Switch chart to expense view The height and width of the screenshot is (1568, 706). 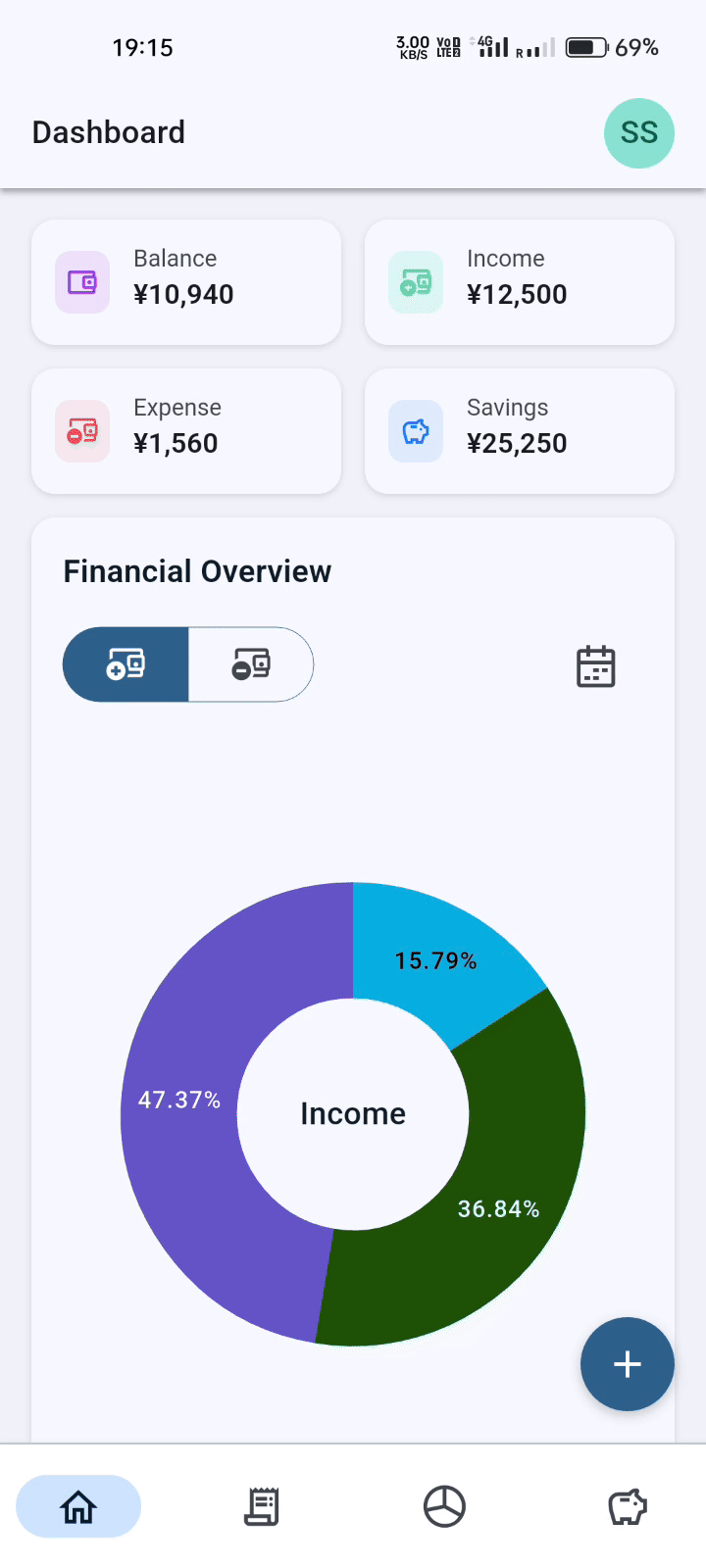pos(251,664)
